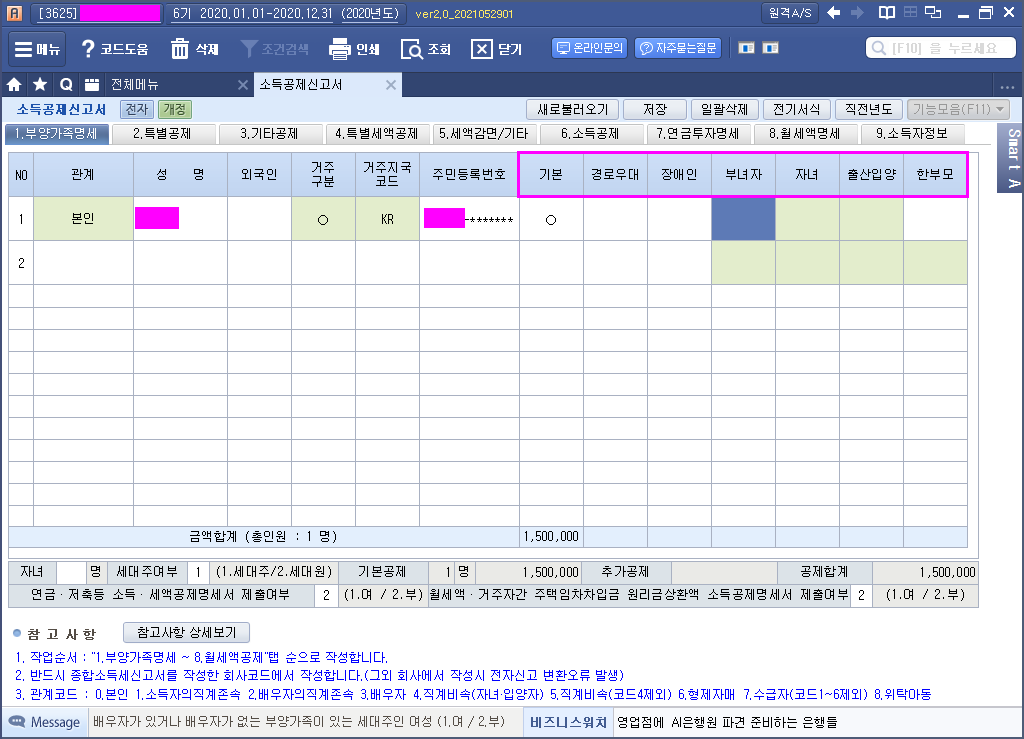Select the 5.세액감면/기타 tab
1024x739 pixels.
click(484, 134)
